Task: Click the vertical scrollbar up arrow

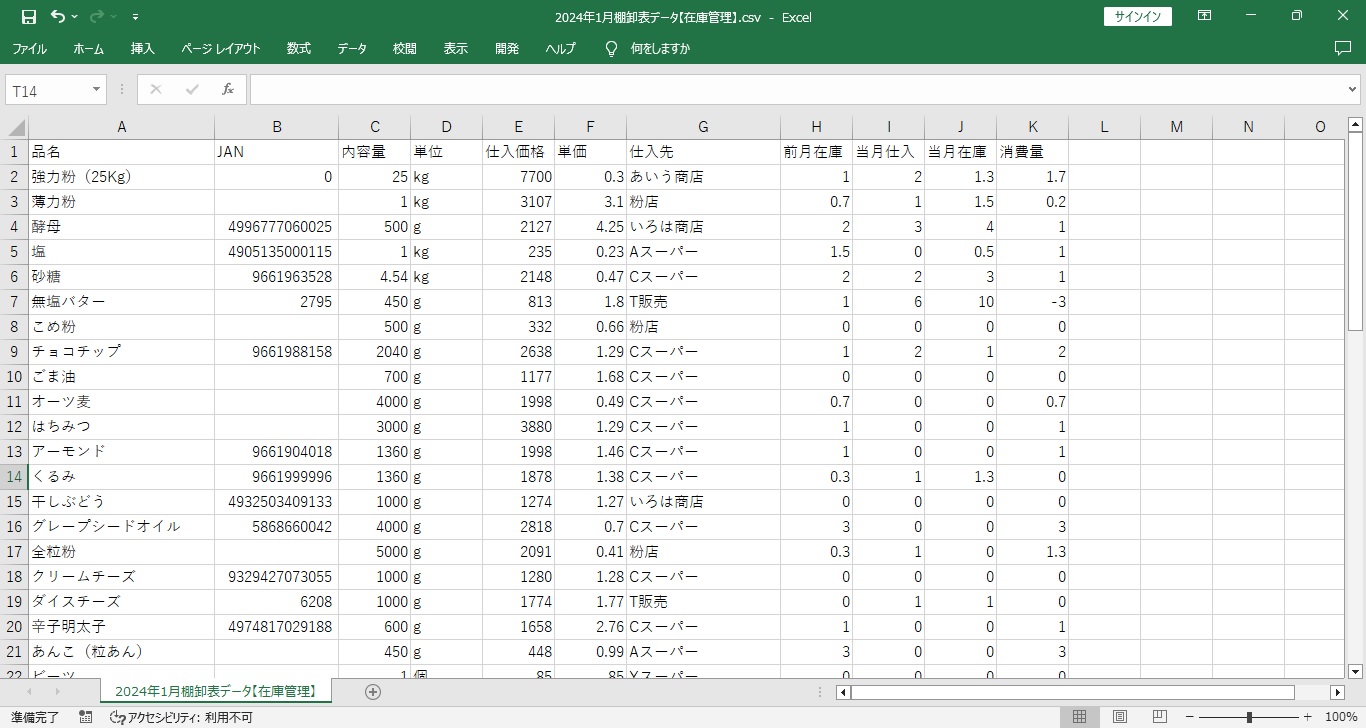Action: (1355, 125)
